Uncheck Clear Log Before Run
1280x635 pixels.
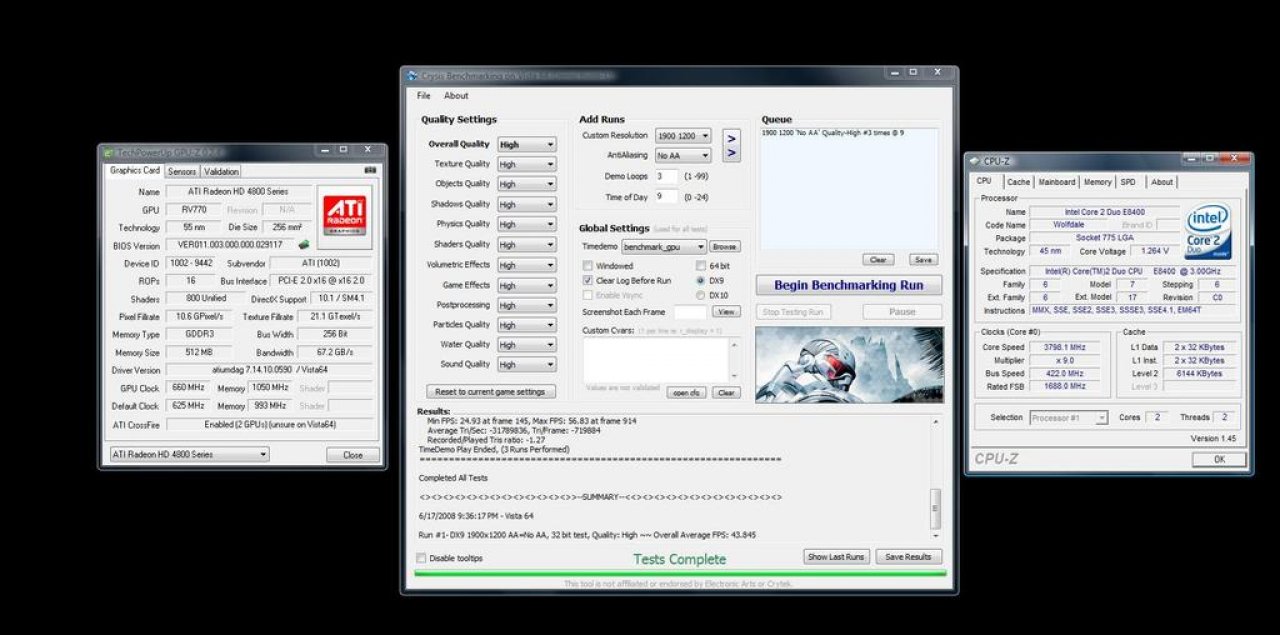point(588,281)
